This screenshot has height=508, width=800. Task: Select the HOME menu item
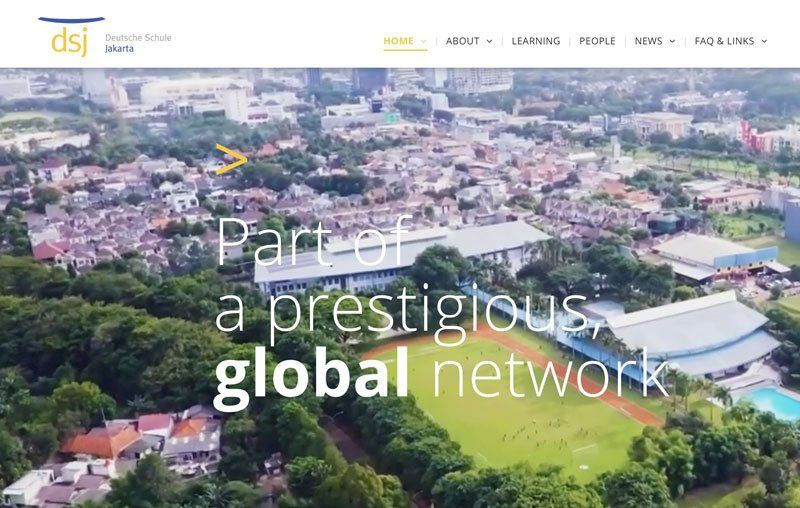[x=398, y=41]
